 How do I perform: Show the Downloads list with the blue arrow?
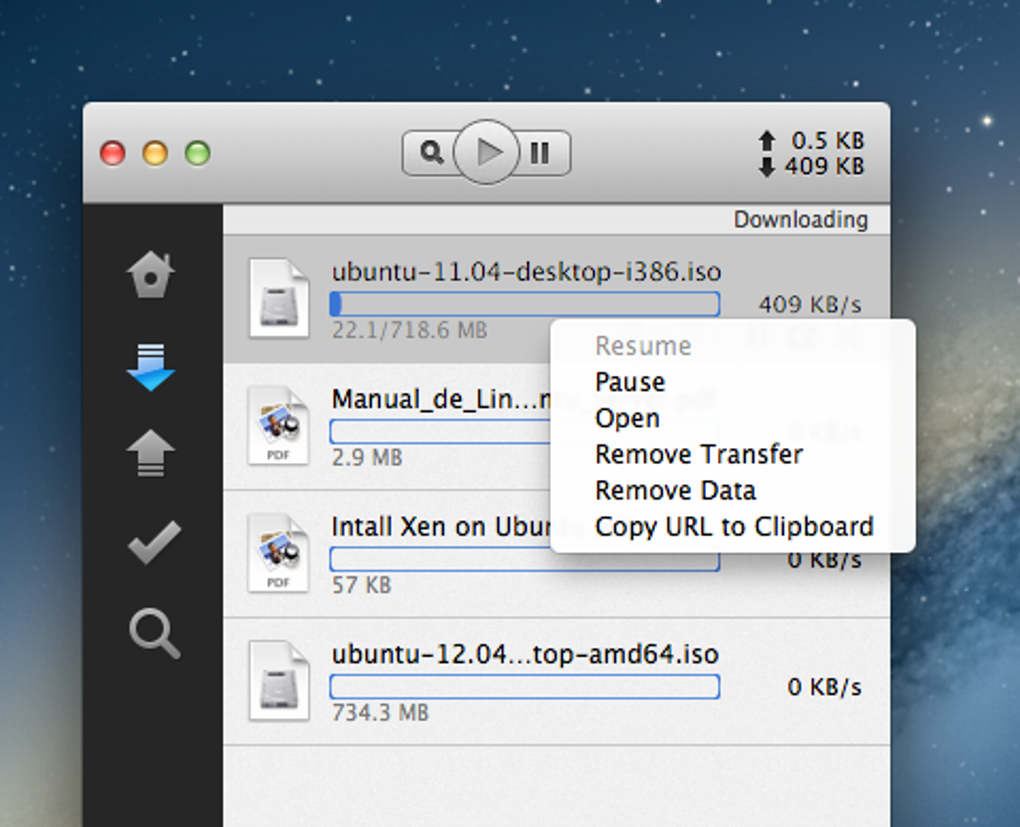pos(150,367)
